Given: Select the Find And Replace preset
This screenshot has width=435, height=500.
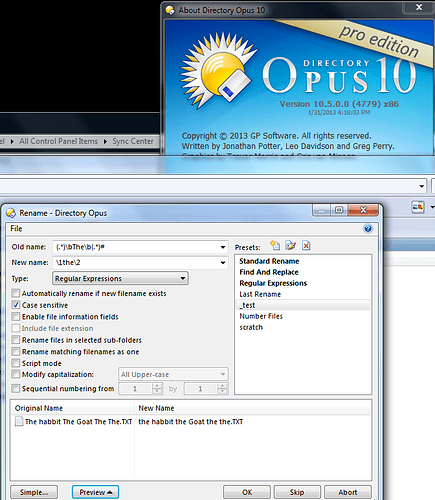Looking at the screenshot, I should pos(269,272).
